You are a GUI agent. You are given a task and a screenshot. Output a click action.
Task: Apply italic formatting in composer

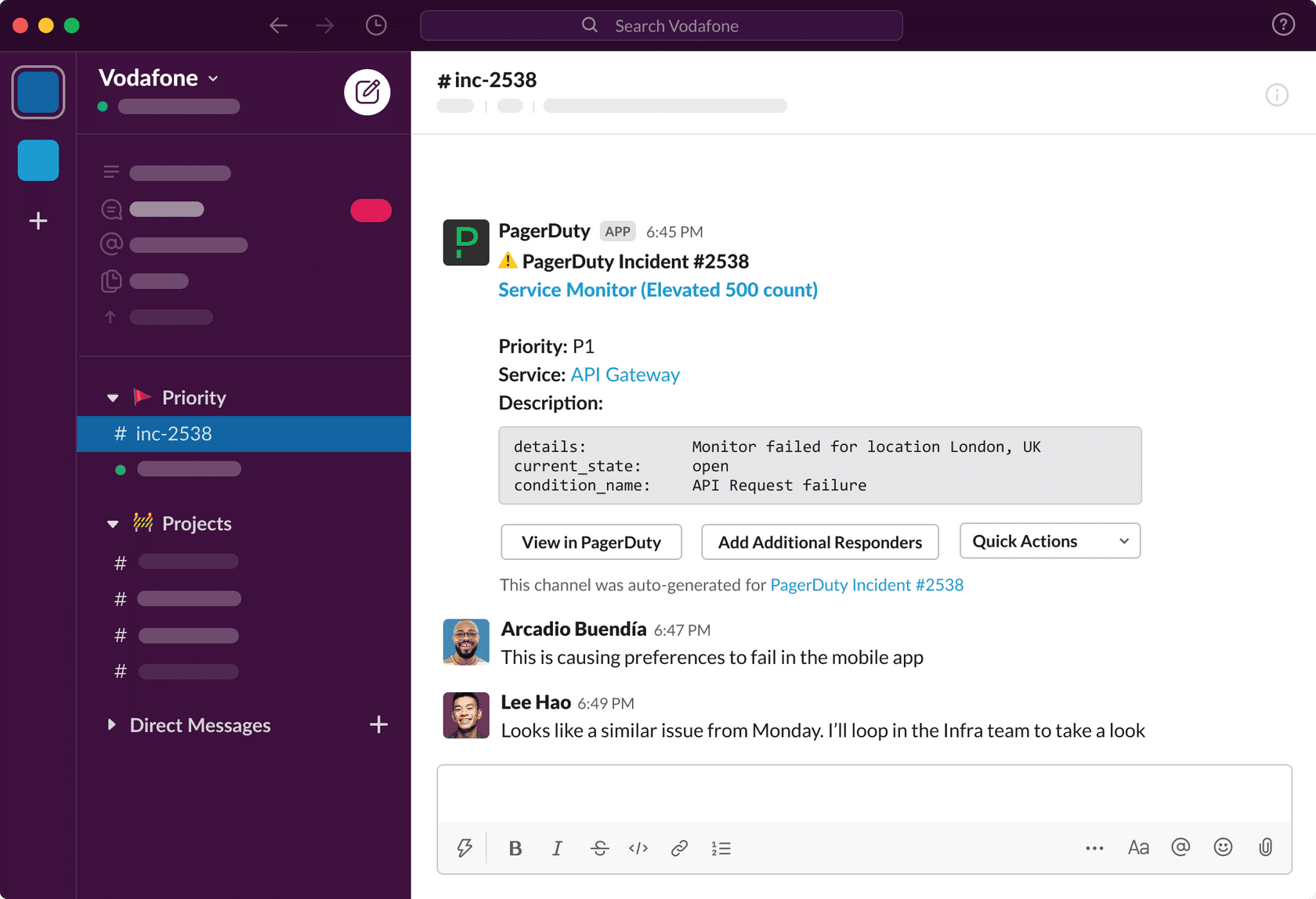(557, 848)
